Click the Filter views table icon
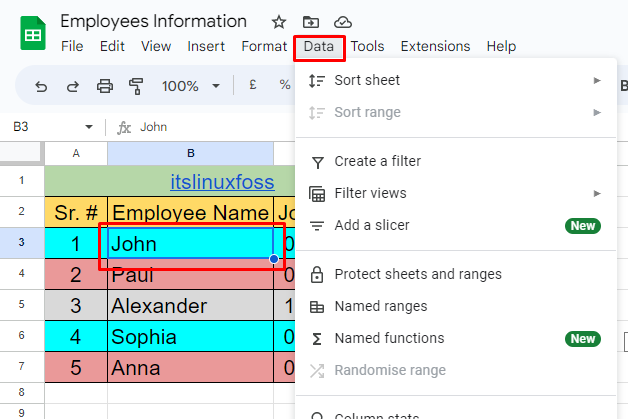The image size is (628, 419). pos(317,194)
